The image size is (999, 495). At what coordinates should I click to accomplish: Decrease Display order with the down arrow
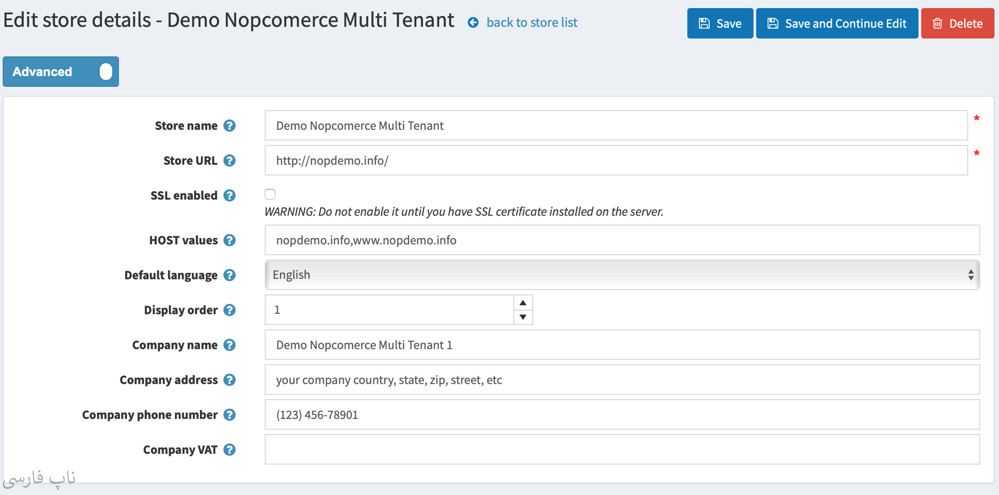[522, 317]
